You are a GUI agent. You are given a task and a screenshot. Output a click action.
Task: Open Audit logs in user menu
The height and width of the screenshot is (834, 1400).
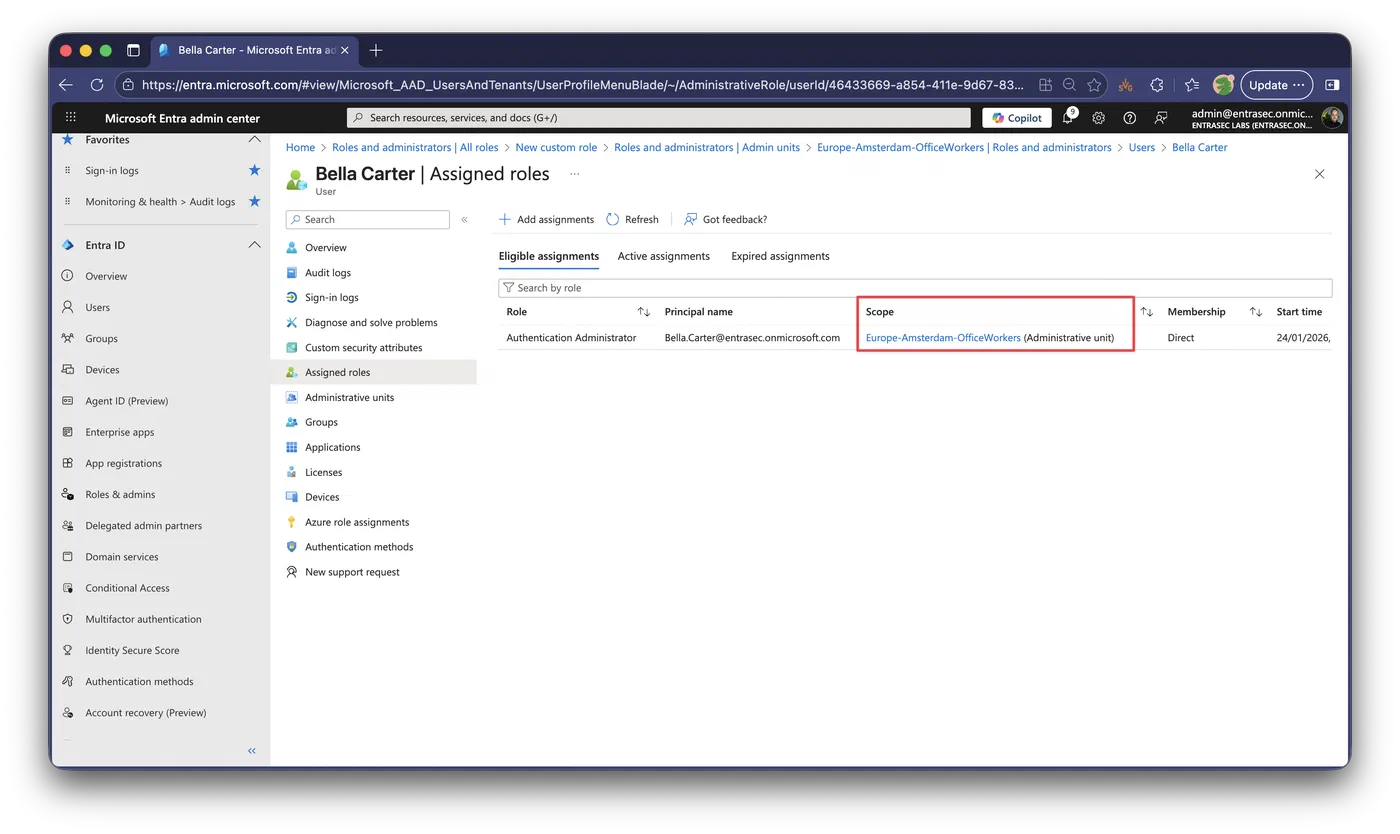[328, 272]
